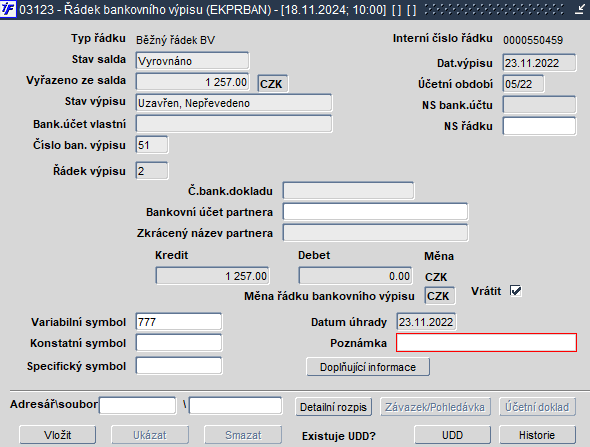
Task: Click the Detailní rozpis button
Action: click(333, 407)
